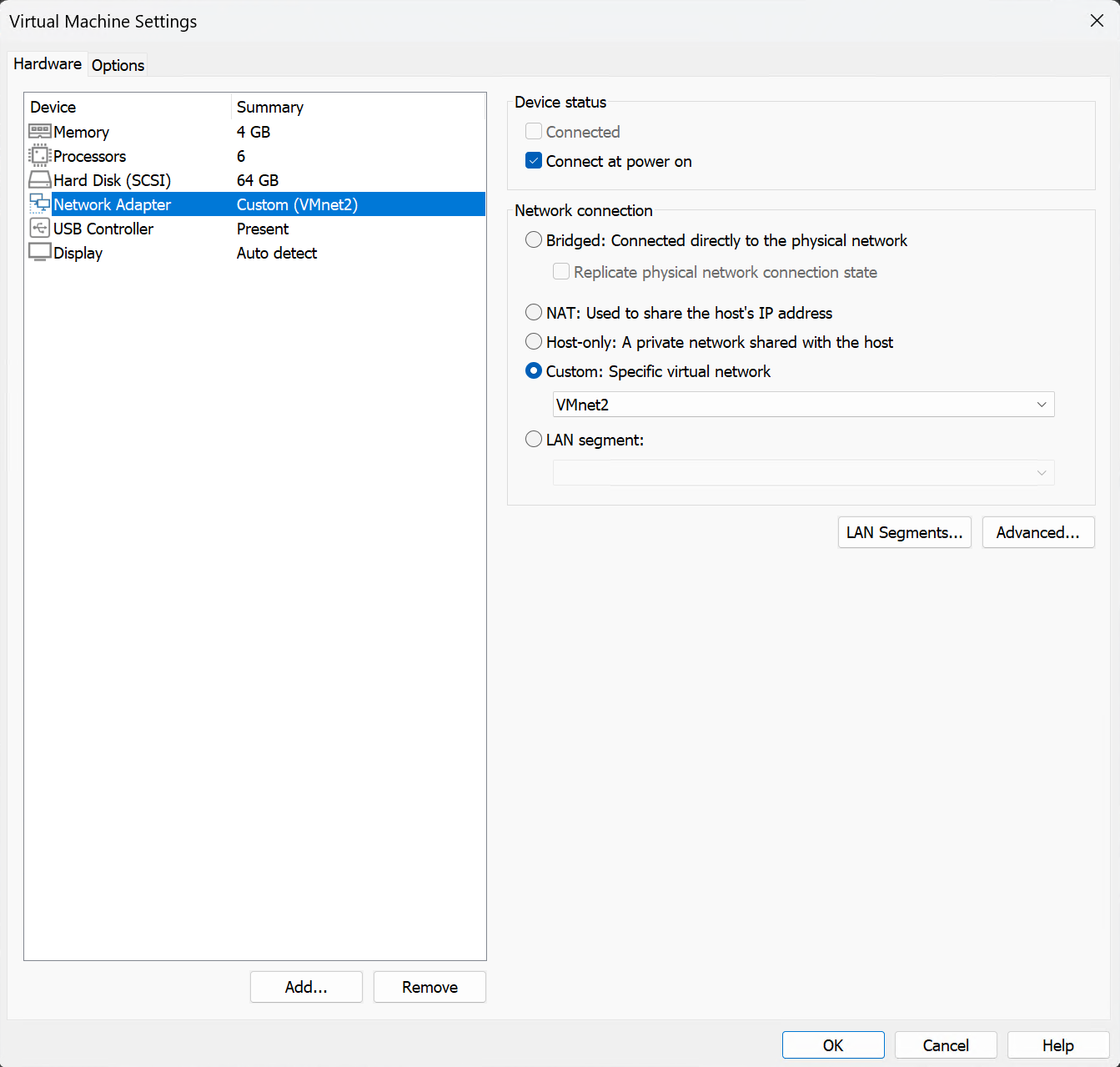
Task: Select the Bridged network connection option
Action: [x=534, y=240]
